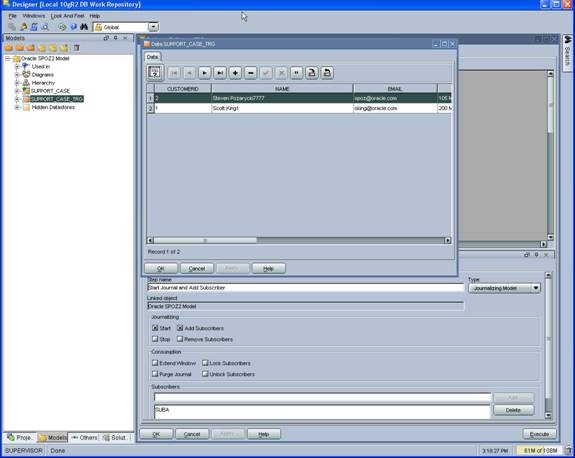Click the checkmark post changes button
This screenshot has height=458, width=575.
(266, 73)
